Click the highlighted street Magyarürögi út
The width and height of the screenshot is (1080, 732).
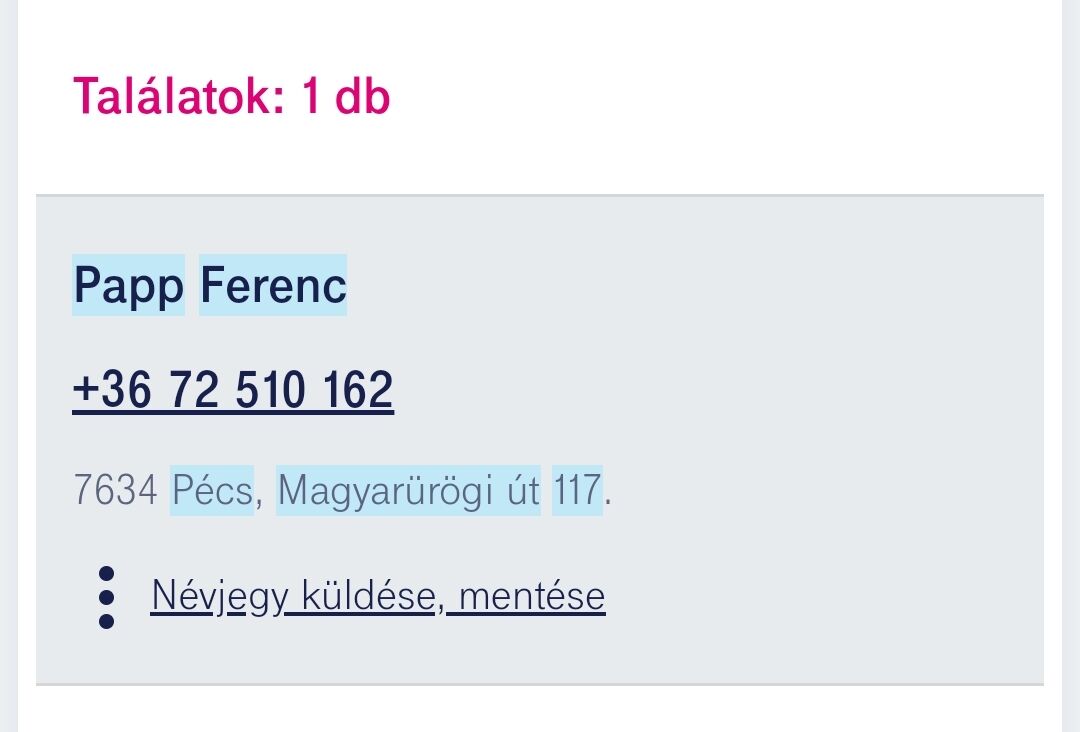408,490
